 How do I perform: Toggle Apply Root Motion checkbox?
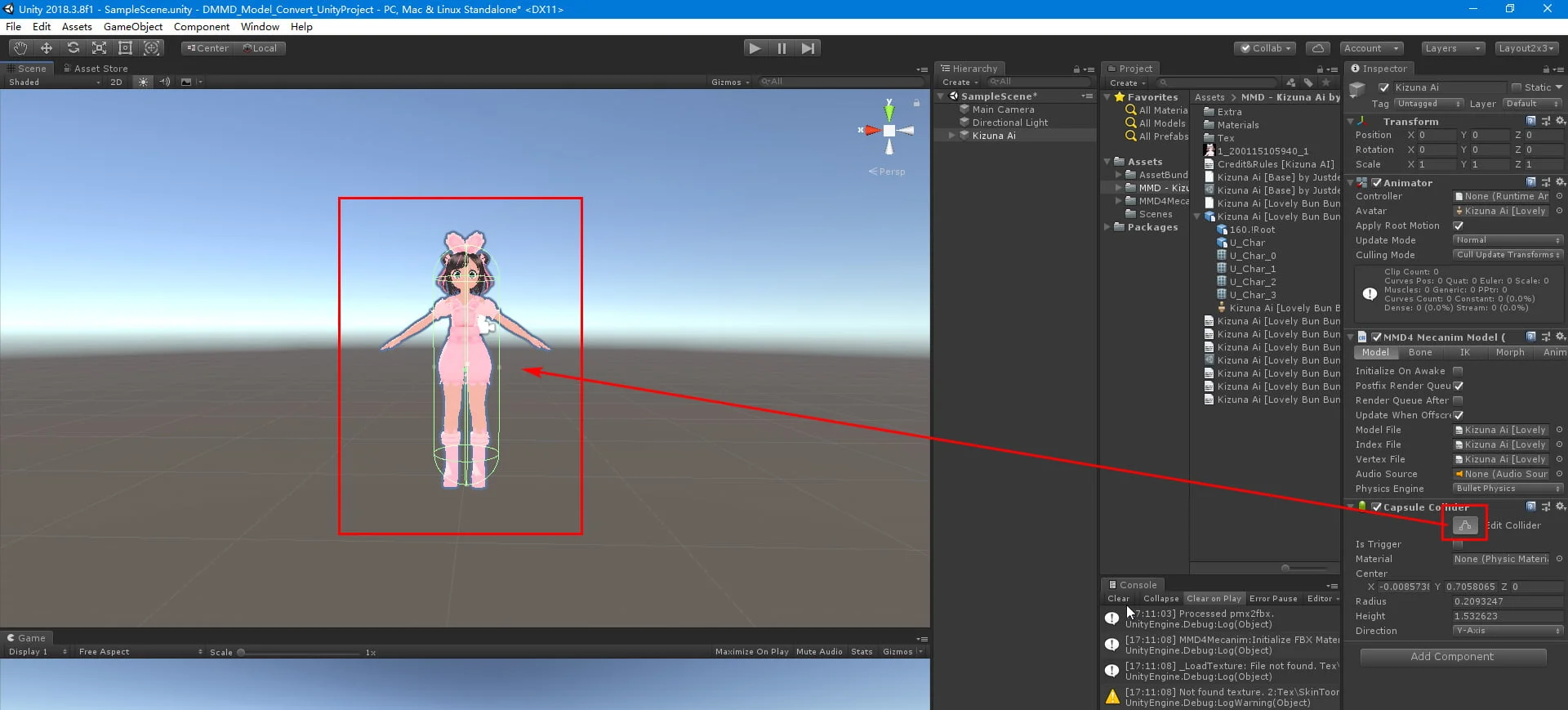[1459, 226]
